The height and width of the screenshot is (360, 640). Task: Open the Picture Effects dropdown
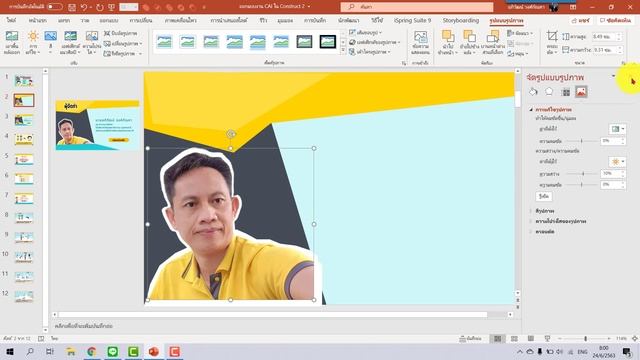pos(374,42)
